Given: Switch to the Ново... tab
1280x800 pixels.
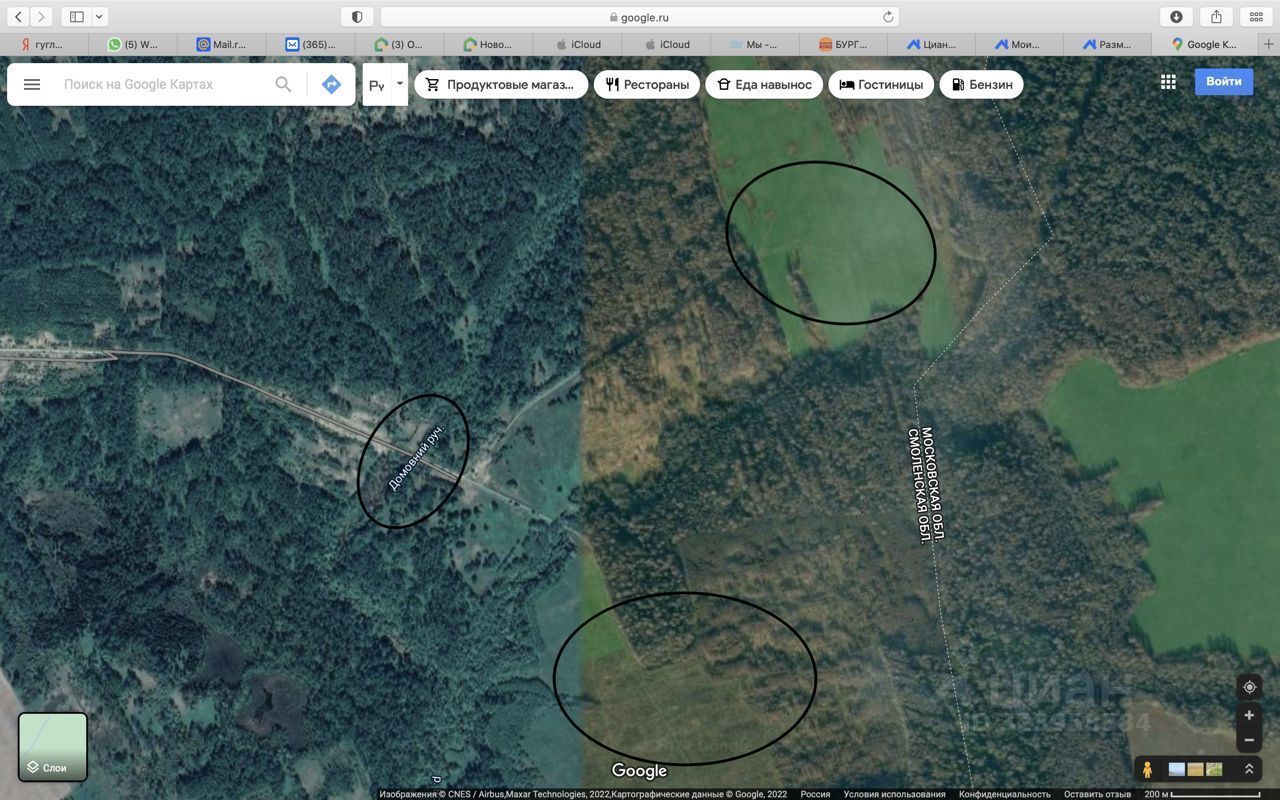Looking at the screenshot, I should [489, 44].
